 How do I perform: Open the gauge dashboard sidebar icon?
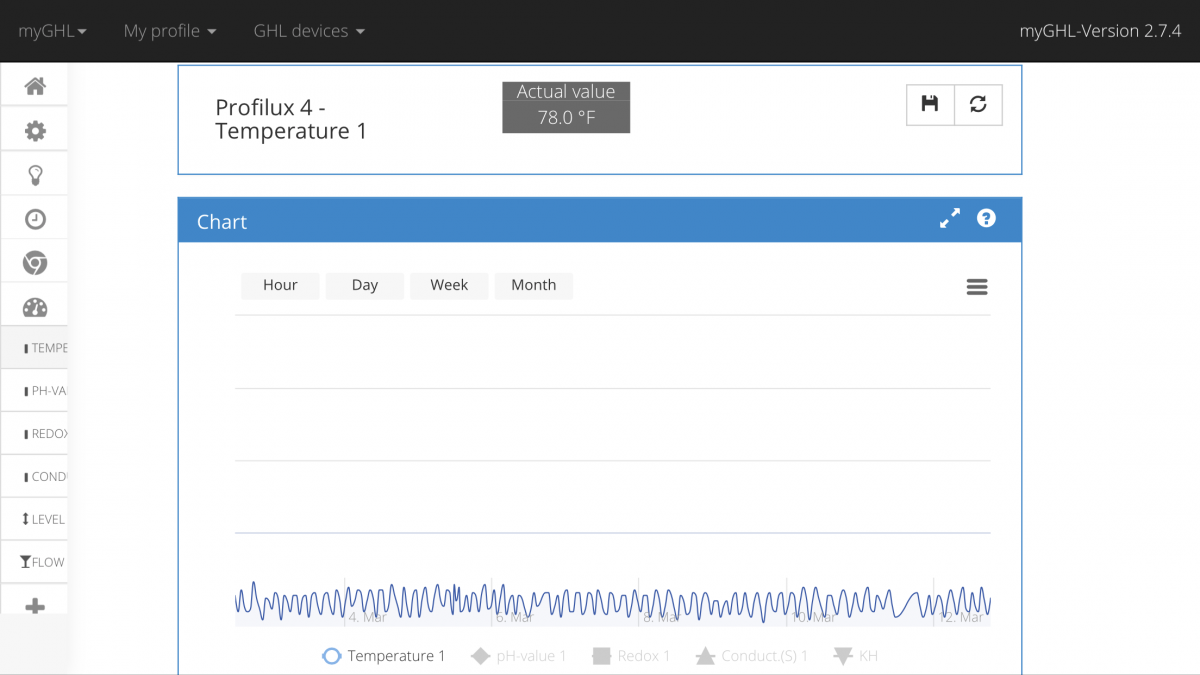click(35, 307)
